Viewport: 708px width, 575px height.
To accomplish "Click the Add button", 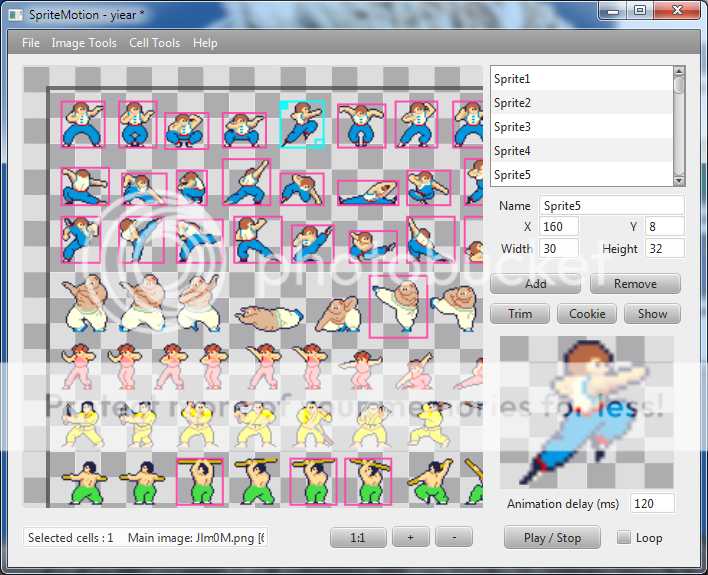I will coord(536,284).
